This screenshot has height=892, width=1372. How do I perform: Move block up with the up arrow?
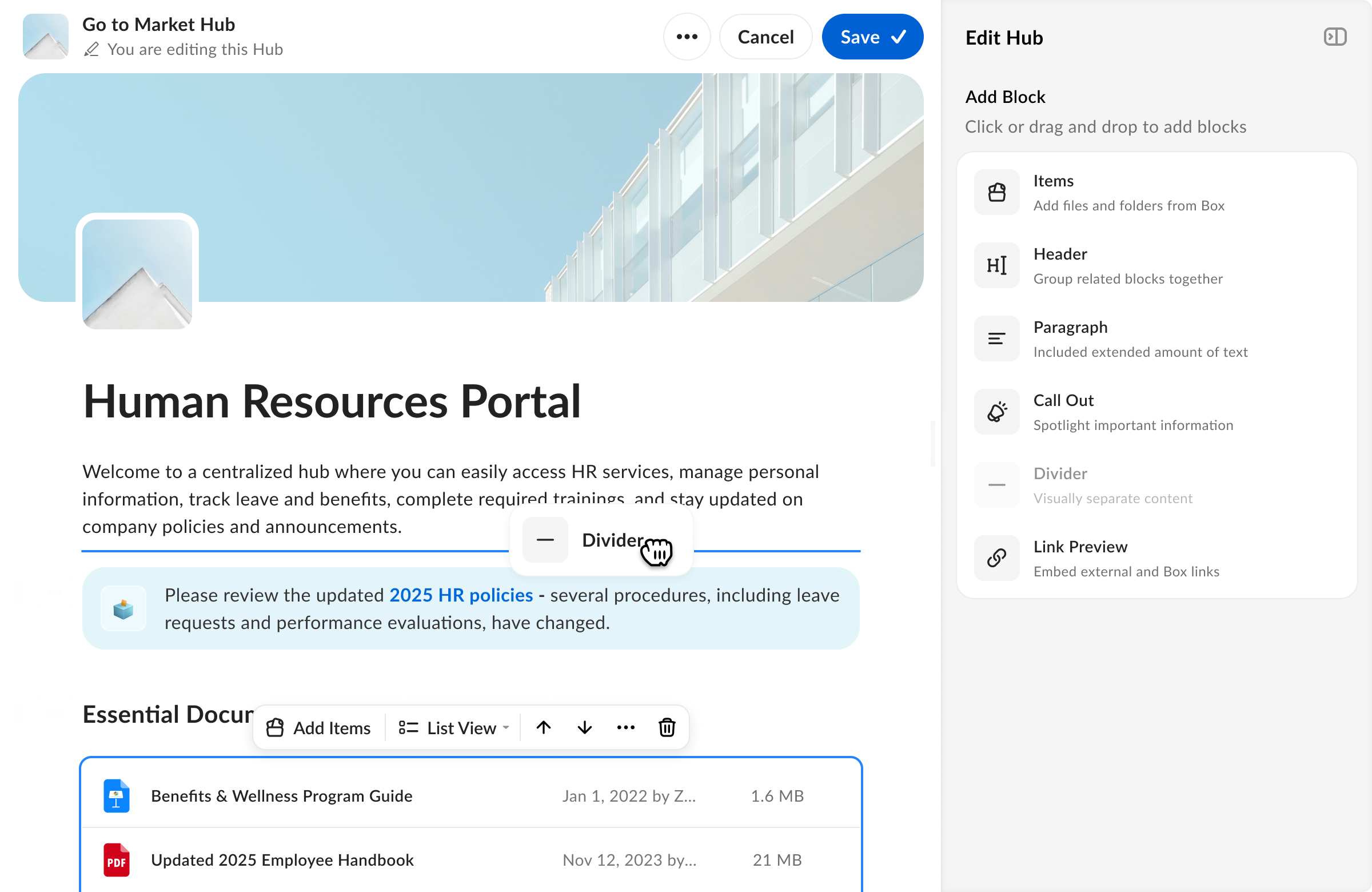point(544,728)
